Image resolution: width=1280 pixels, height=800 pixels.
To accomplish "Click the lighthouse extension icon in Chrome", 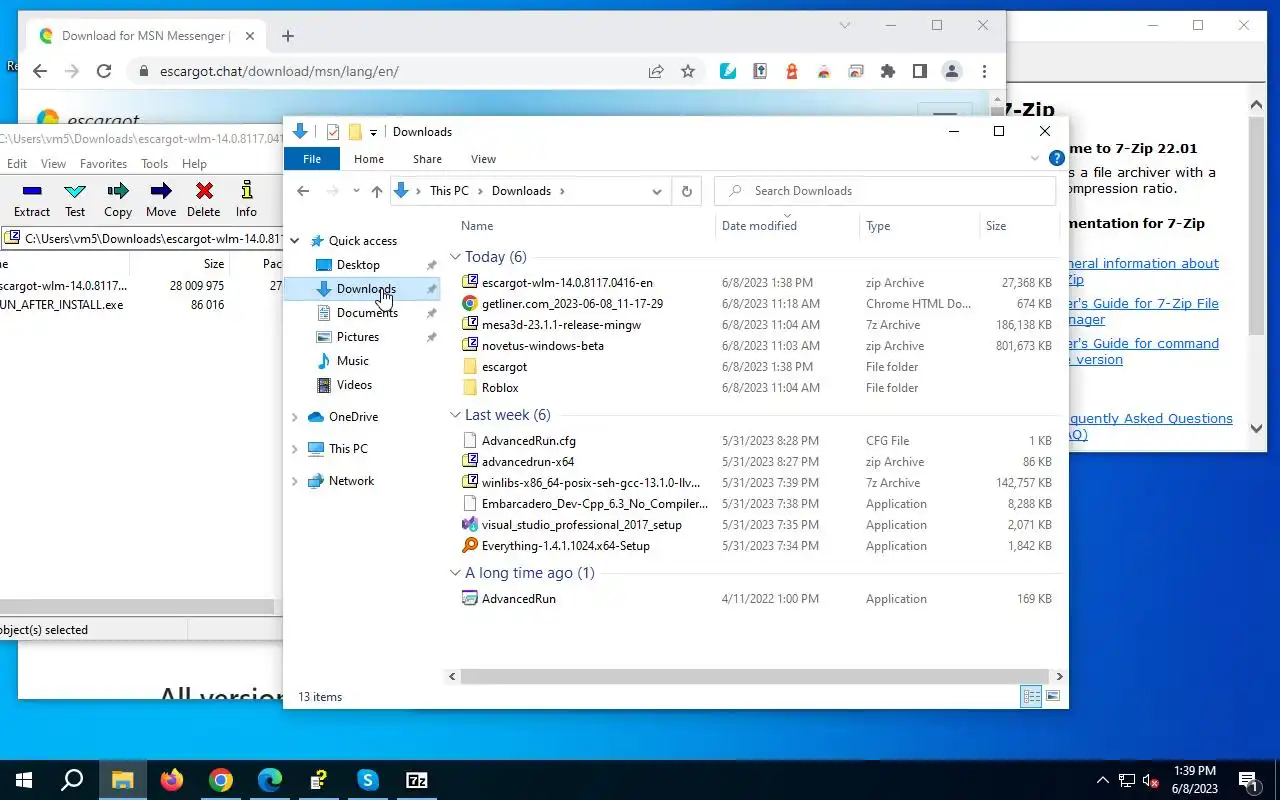I will coord(791,71).
